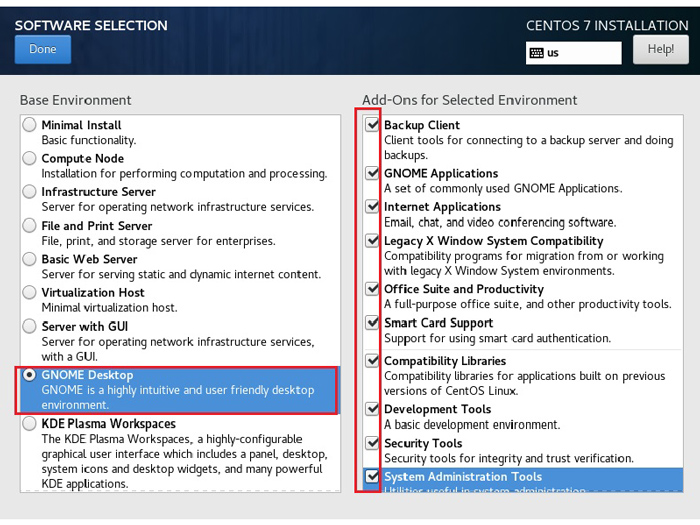The image size is (700, 525).
Task: Uncheck Legacy X Window System Compatibility
Action: click(x=372, y=241)
